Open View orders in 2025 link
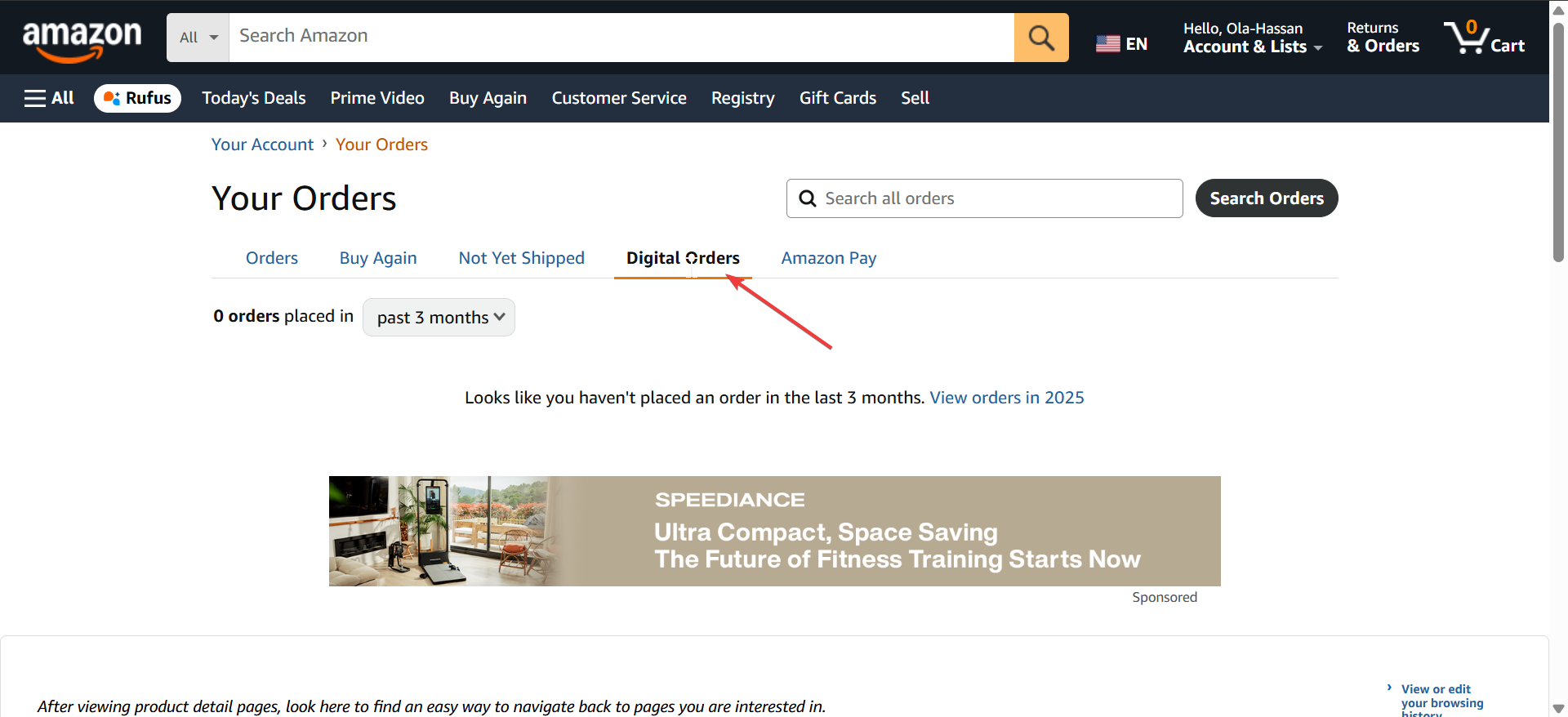This screenshot has width=1568, height=717. click(1007, 398)
